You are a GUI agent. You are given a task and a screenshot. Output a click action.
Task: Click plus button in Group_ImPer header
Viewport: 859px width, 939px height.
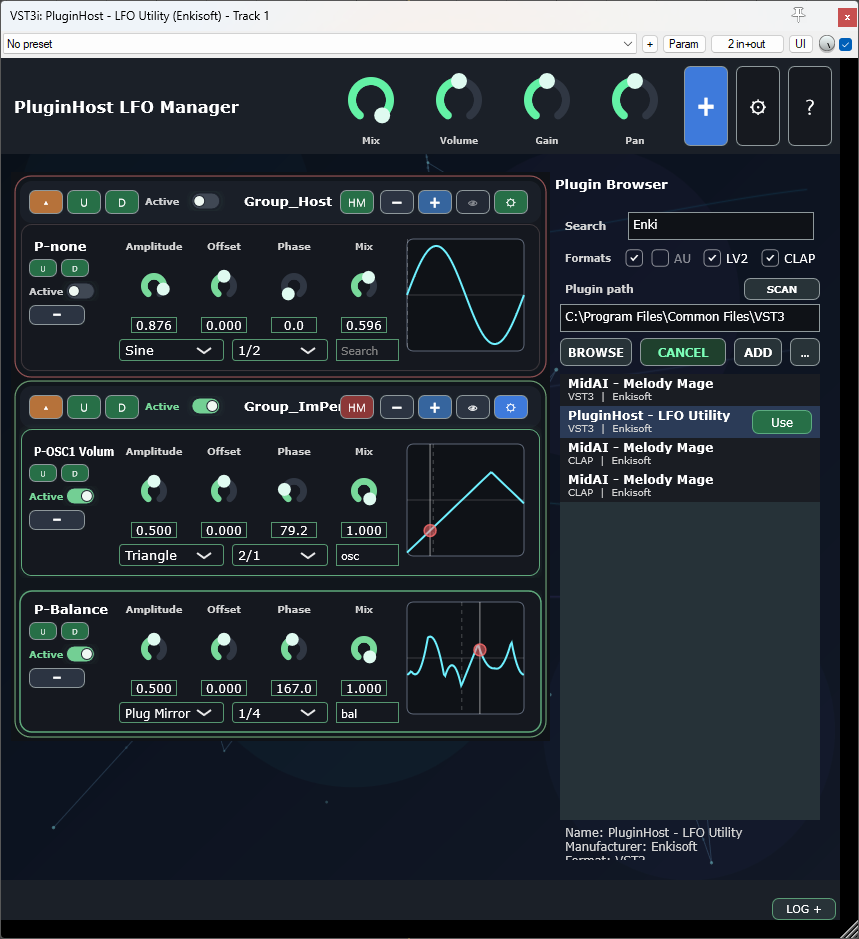tap(435, 407)
